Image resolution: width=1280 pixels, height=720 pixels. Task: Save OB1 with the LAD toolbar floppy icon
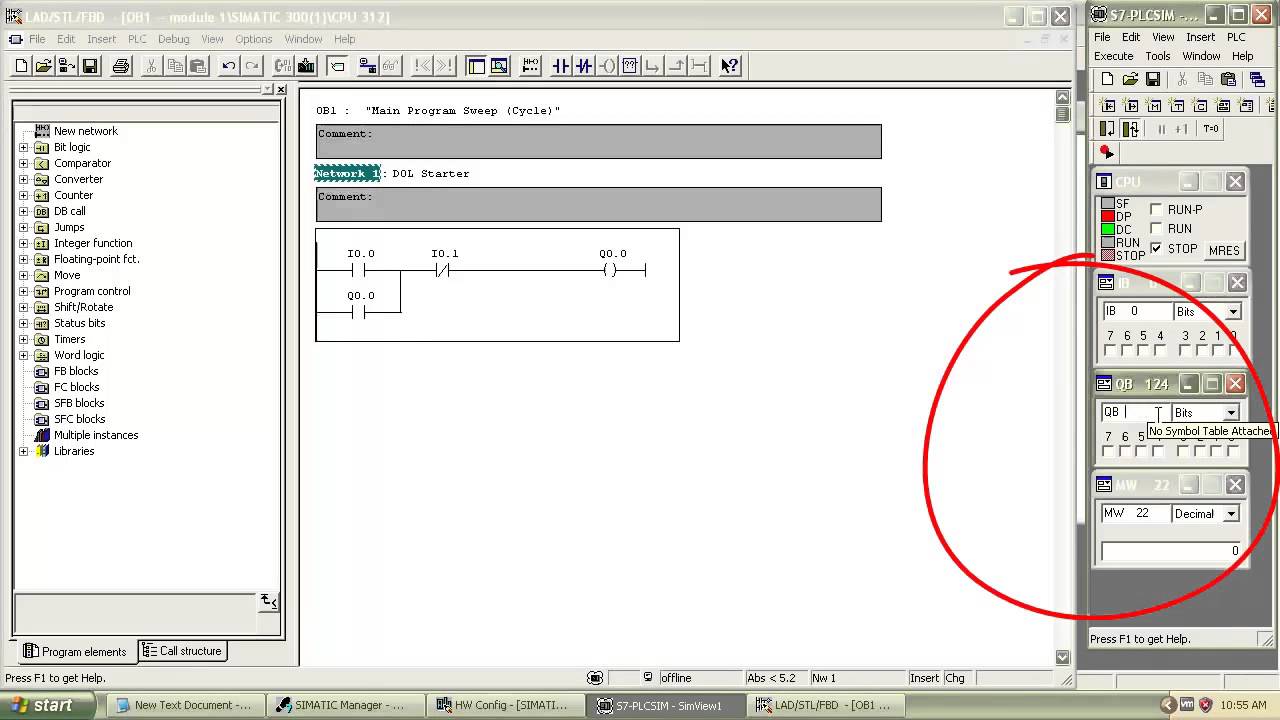pyautogui.click(x=90, y=66)
